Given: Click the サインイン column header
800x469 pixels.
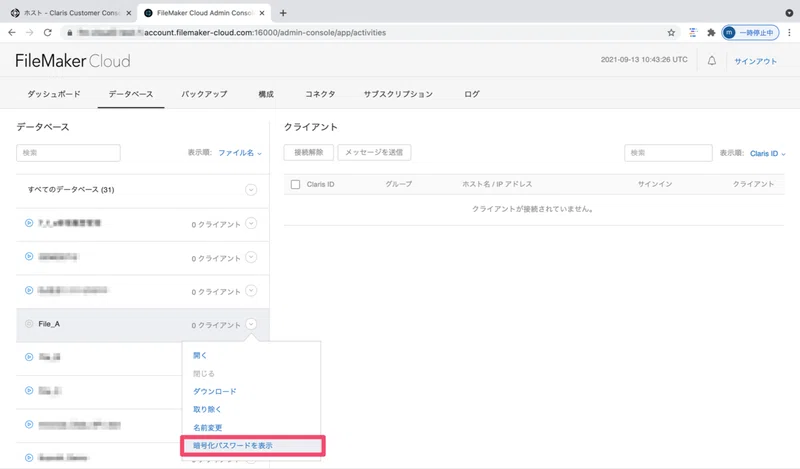Looking at the screenshot, I should pos(655,184).
